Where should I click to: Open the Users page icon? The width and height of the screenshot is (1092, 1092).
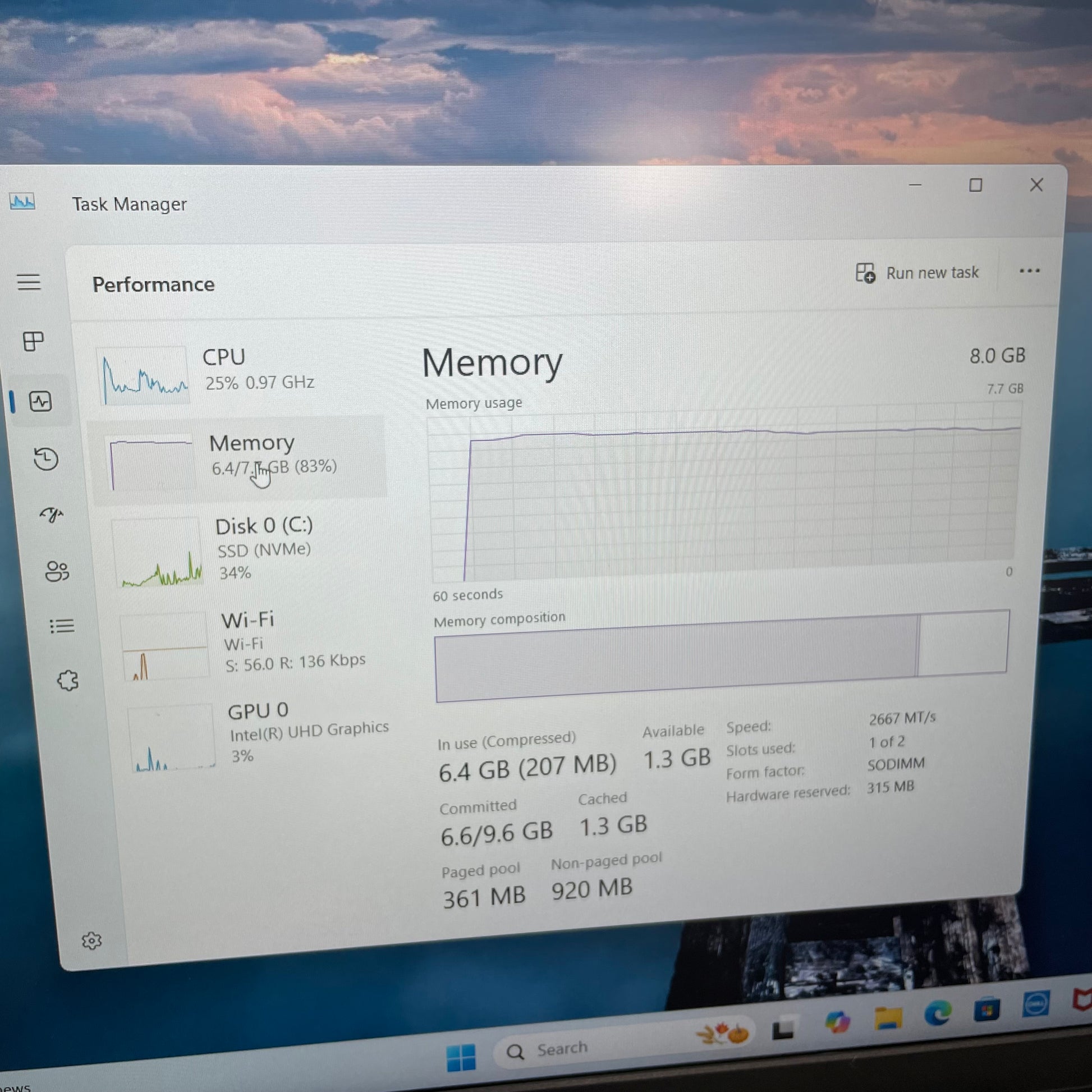[57, 571]
